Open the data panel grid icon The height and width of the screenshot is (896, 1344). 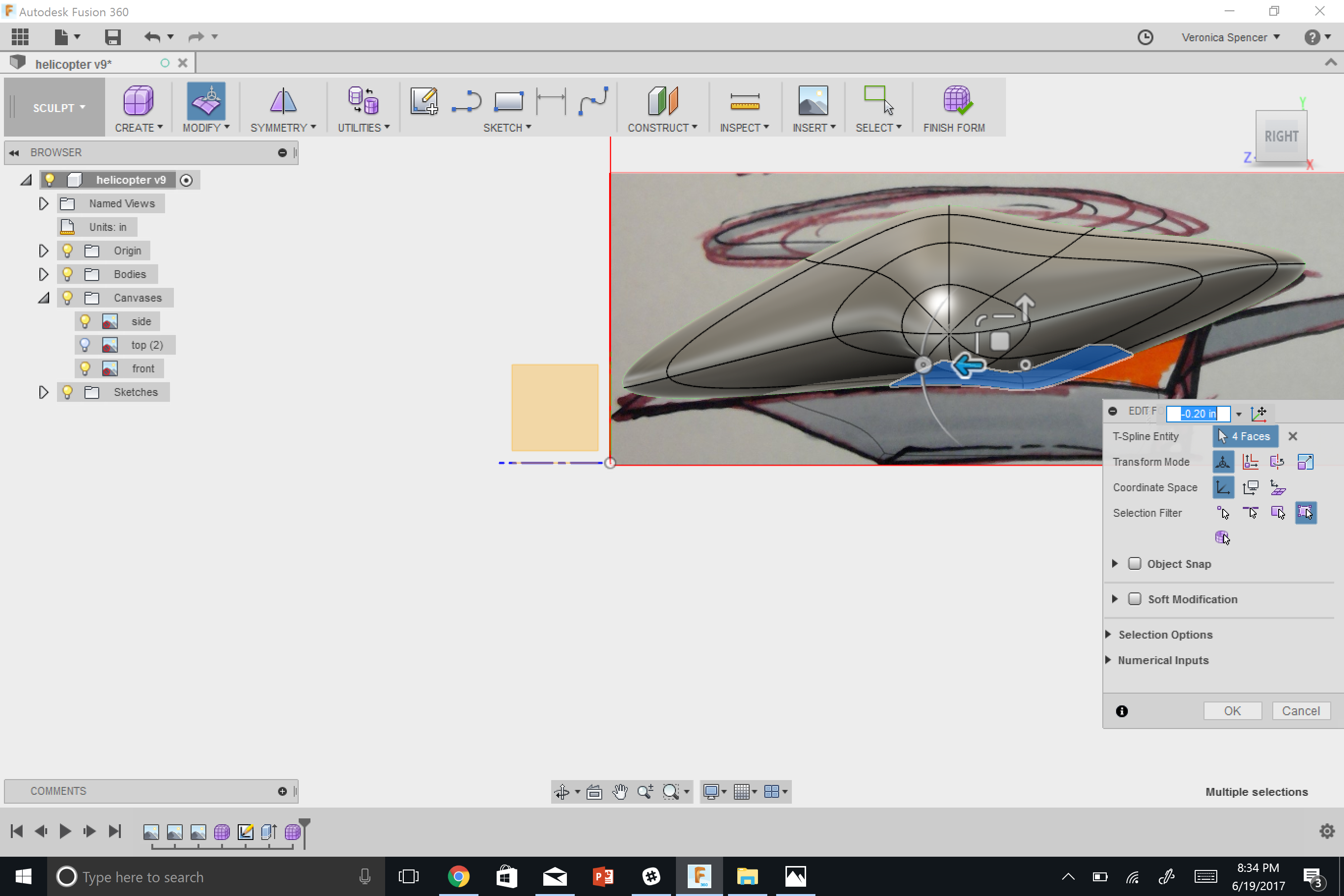click(x=20, y=37)
